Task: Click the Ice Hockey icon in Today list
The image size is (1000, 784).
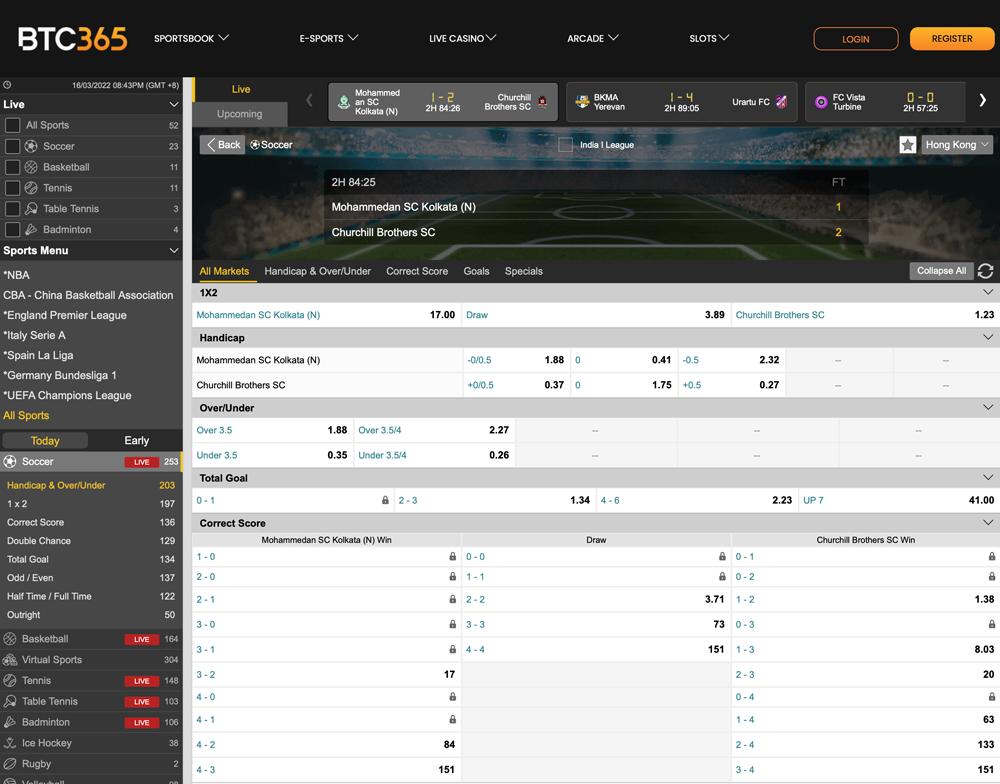Action: 10,743
